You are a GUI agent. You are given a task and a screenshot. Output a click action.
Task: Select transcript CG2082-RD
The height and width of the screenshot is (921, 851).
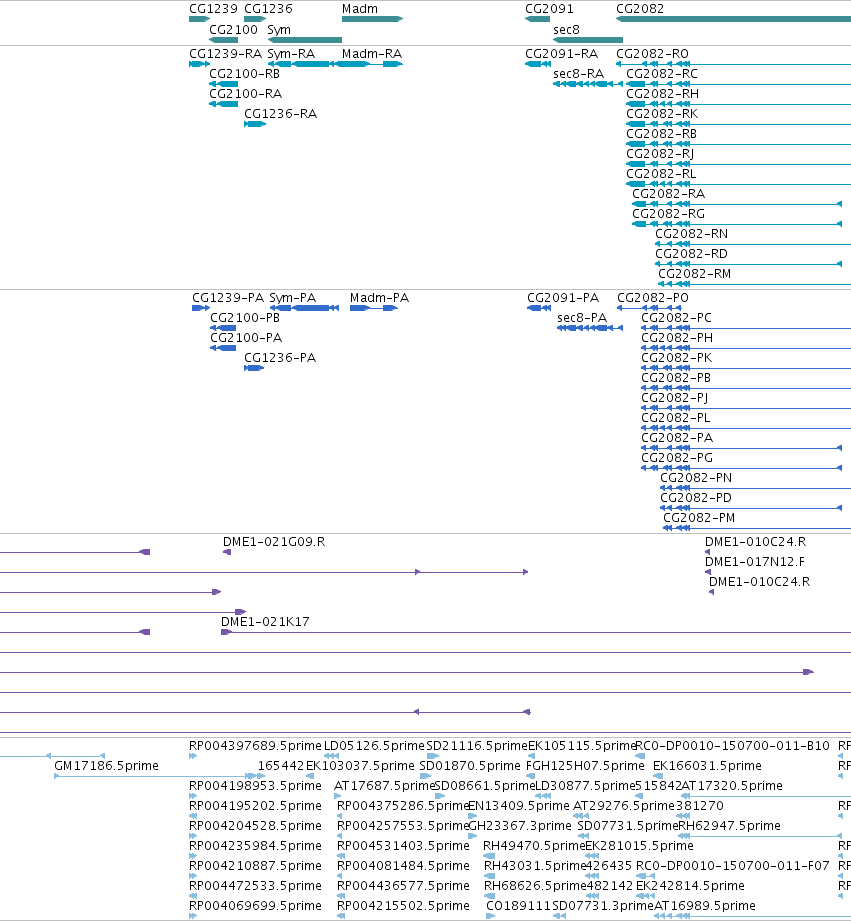(691, 253)
